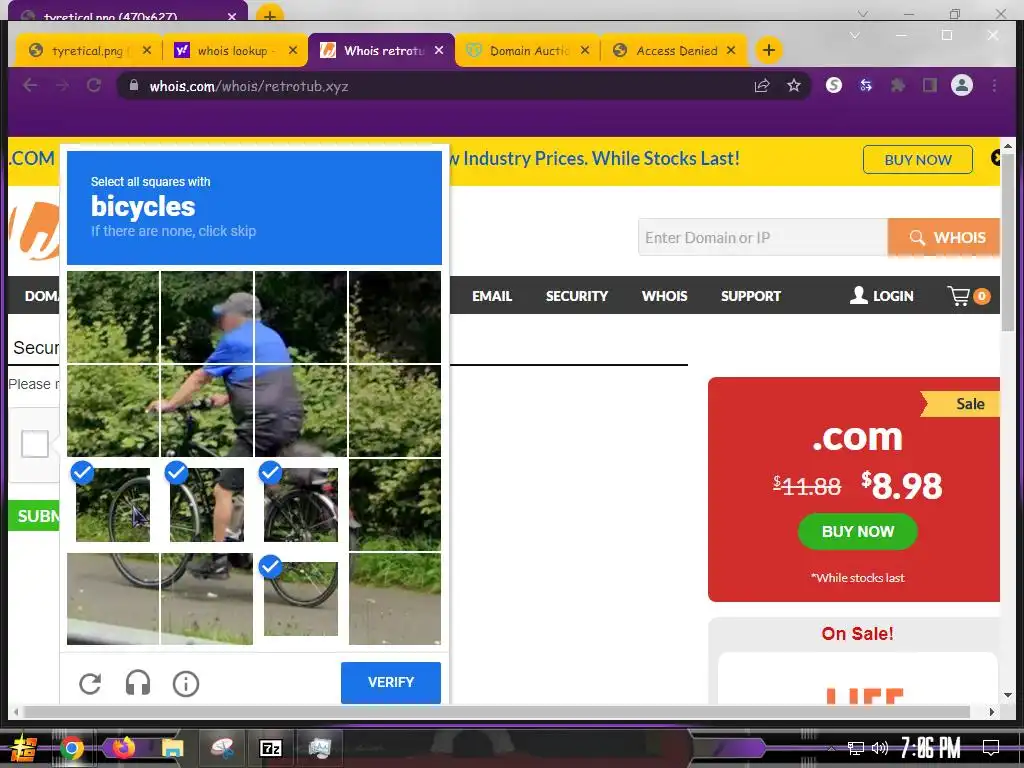The image size is (1024, 768).
Task: Click the address bar URL
Action: pyautogui.click(x=249, y=86)
